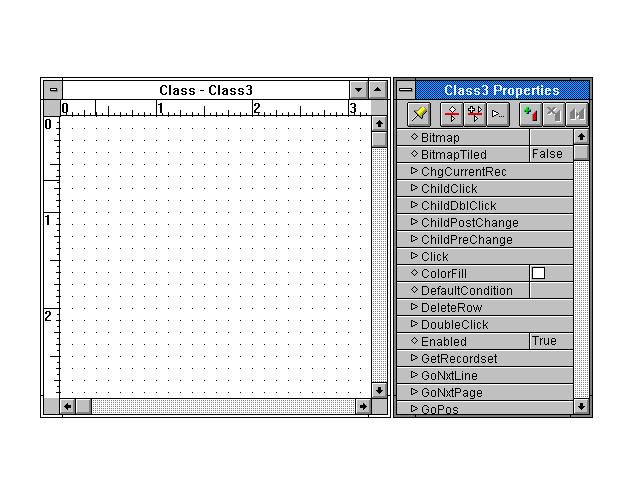Screen dimensions: 640x480
Task: Expand the ChgCurrentRec method
Action: (414, 171)
